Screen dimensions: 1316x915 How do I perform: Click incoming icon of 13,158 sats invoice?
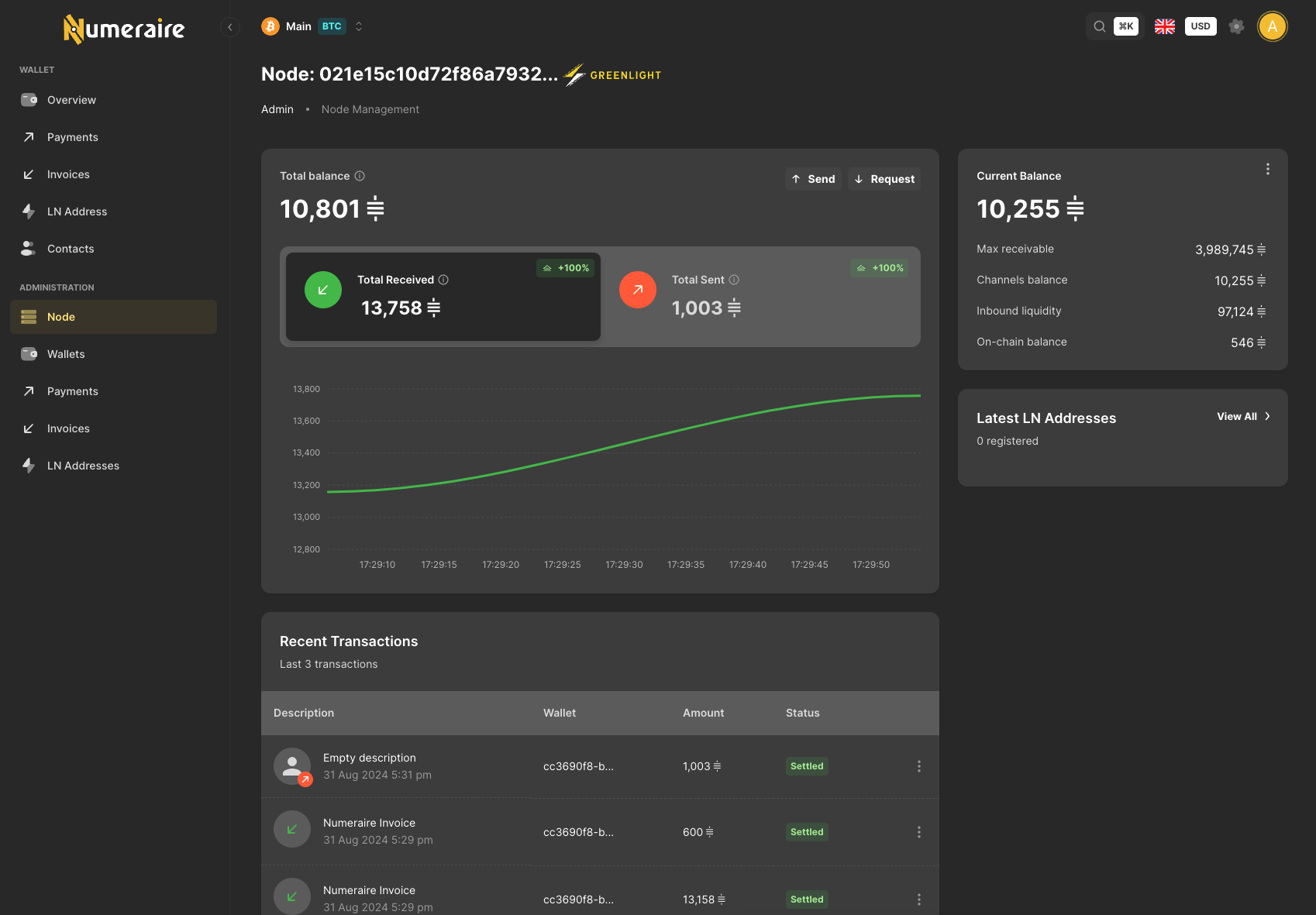click(x=292, y=896)
